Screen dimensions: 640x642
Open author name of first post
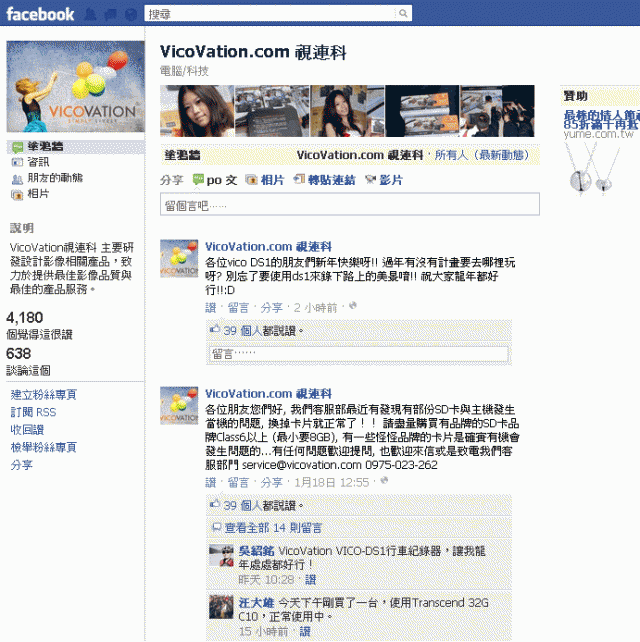[268, 247]
